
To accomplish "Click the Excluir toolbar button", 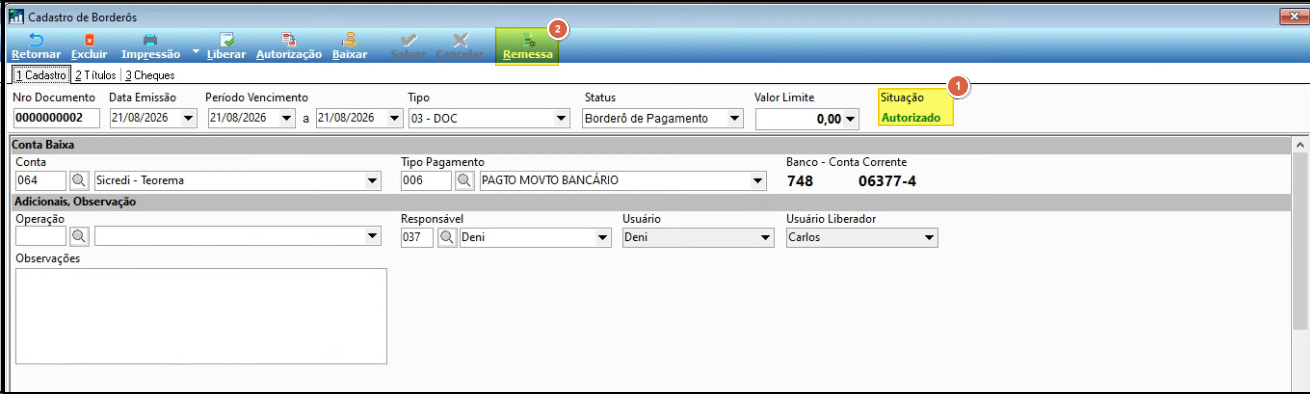I will (89, 47).
